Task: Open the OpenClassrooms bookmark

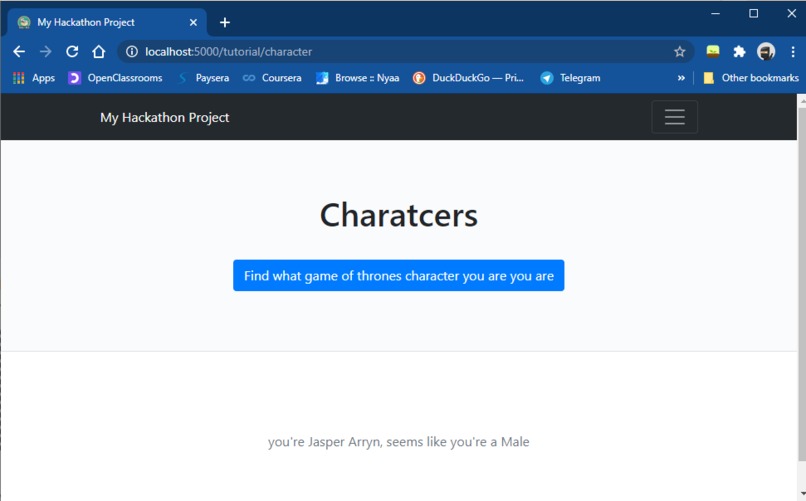Action: 115,78
